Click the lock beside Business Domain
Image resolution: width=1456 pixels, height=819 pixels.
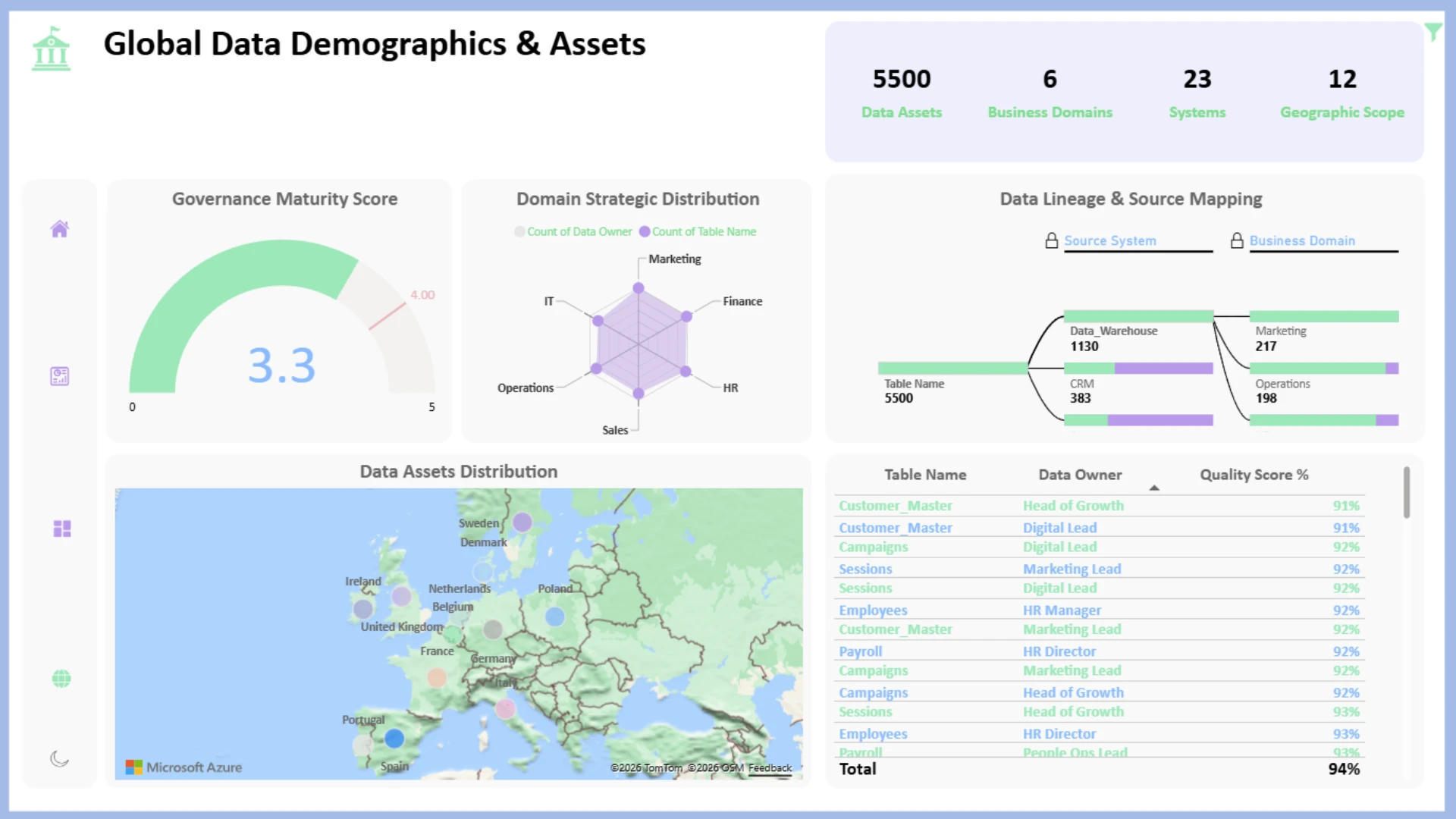tap(1237, 240)
